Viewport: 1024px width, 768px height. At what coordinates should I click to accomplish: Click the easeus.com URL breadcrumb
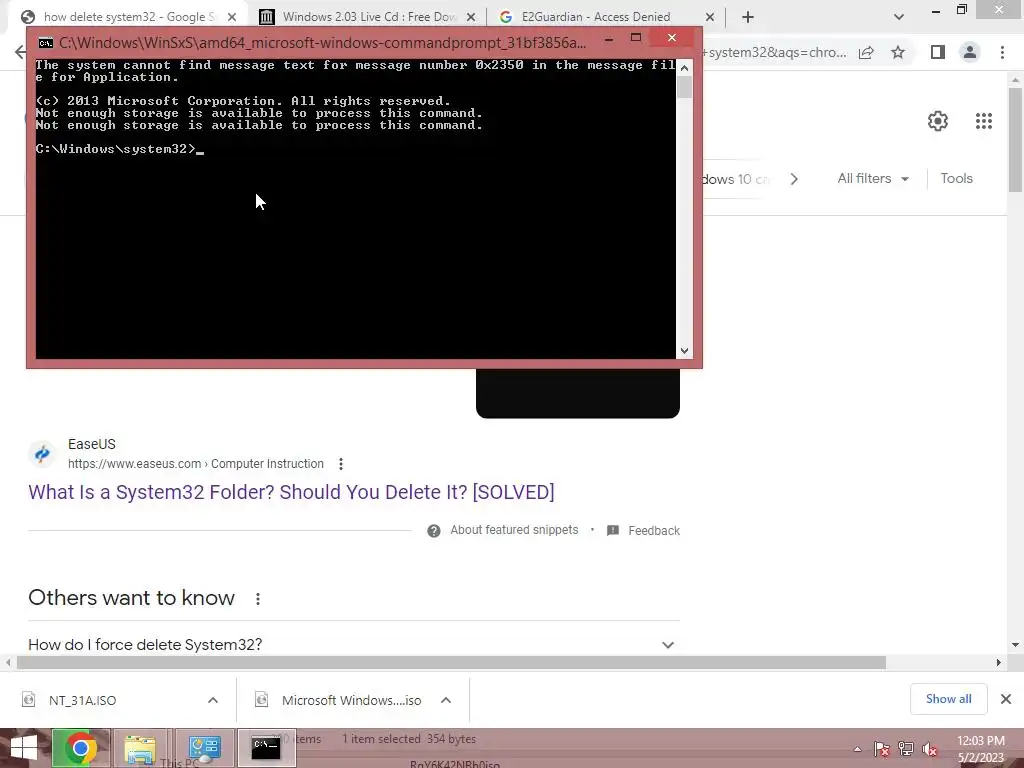(196, 464)
